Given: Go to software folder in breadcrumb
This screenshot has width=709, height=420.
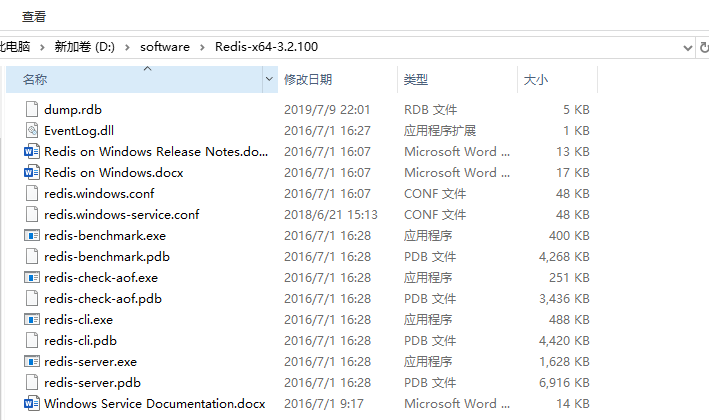Looking at the screenshot, I should 165,47.
